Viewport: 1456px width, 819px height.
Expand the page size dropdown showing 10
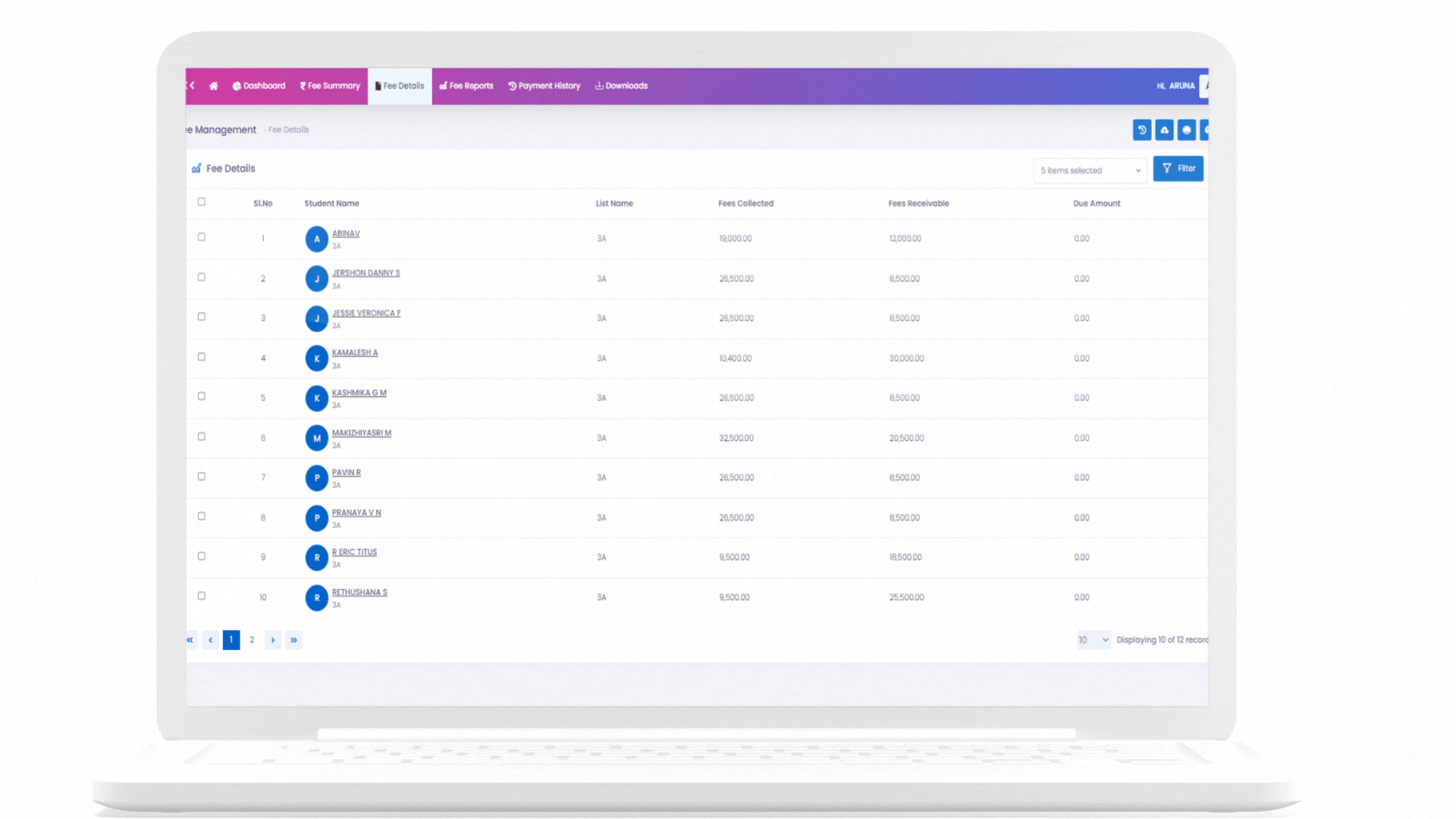point(1093,640)
